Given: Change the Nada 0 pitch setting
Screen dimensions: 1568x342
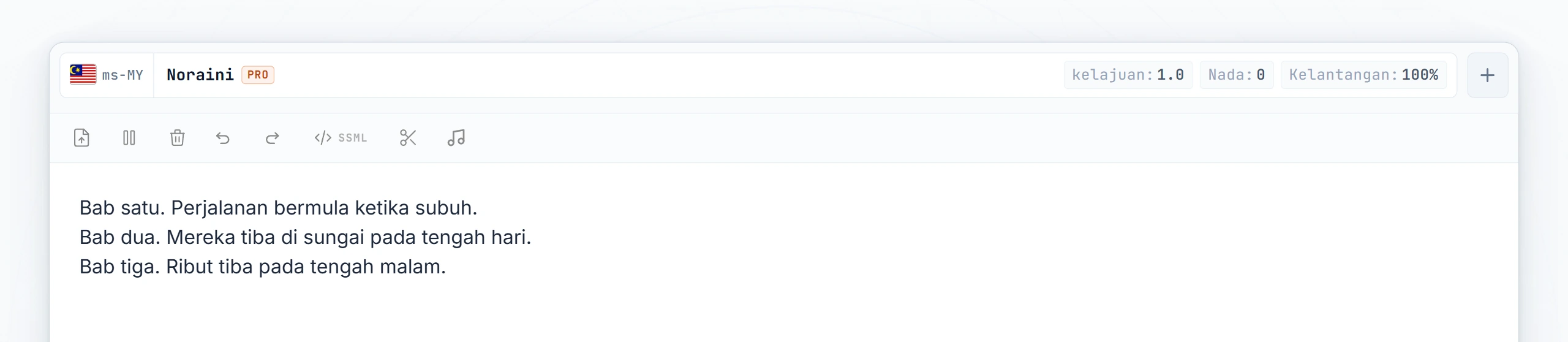Looking at the screenshot, I should (x=1237, y=75).
